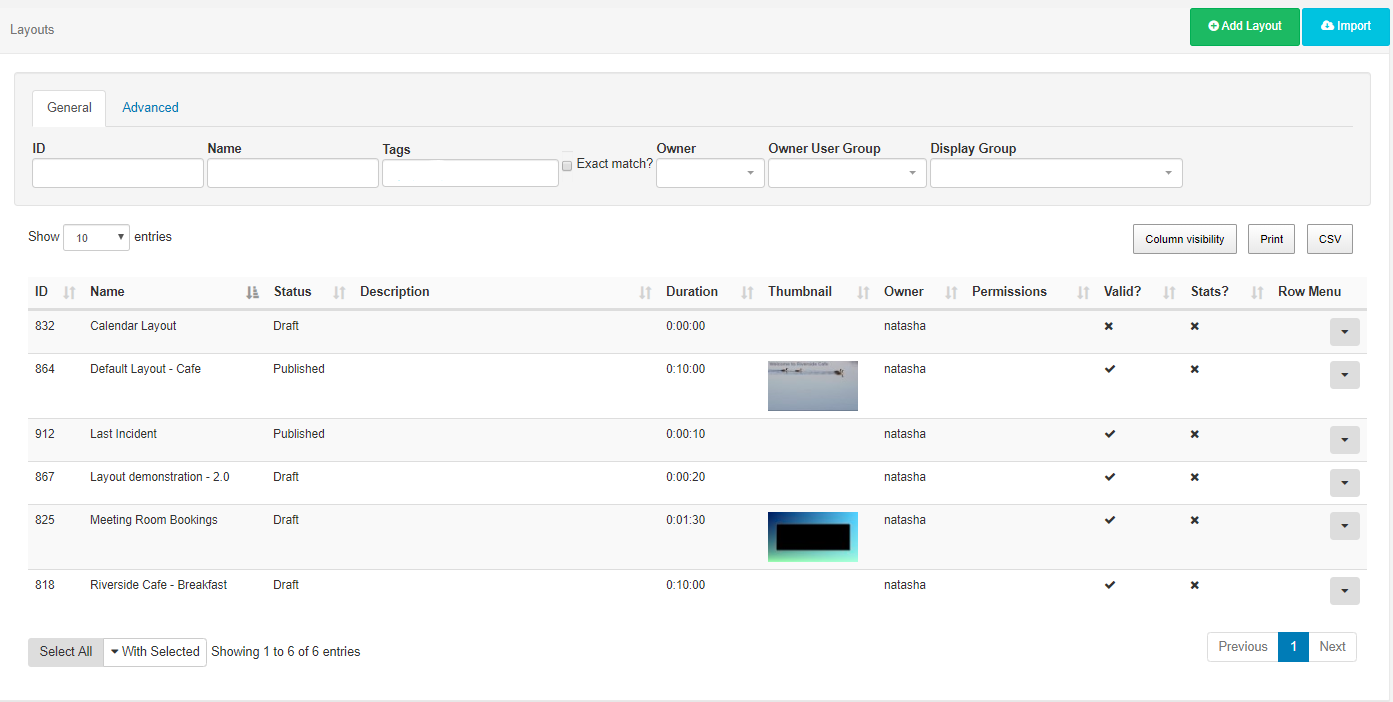Open the Owner filter dropdown
1393x702 pixels.
point(710,173)
